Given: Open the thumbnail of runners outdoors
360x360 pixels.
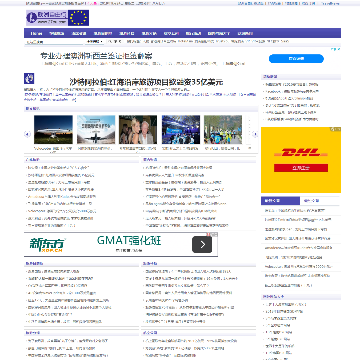Looking at the screenshot, I should click(223, 130).
